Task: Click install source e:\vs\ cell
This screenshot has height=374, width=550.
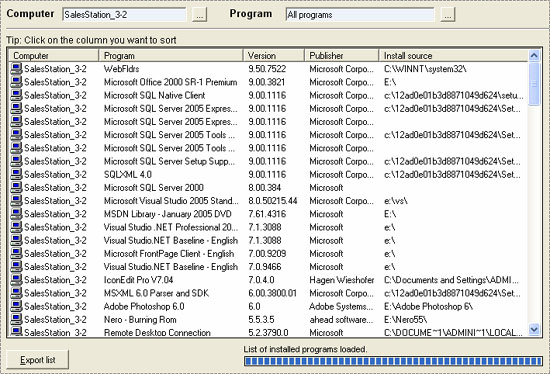Action: point(396,201)
